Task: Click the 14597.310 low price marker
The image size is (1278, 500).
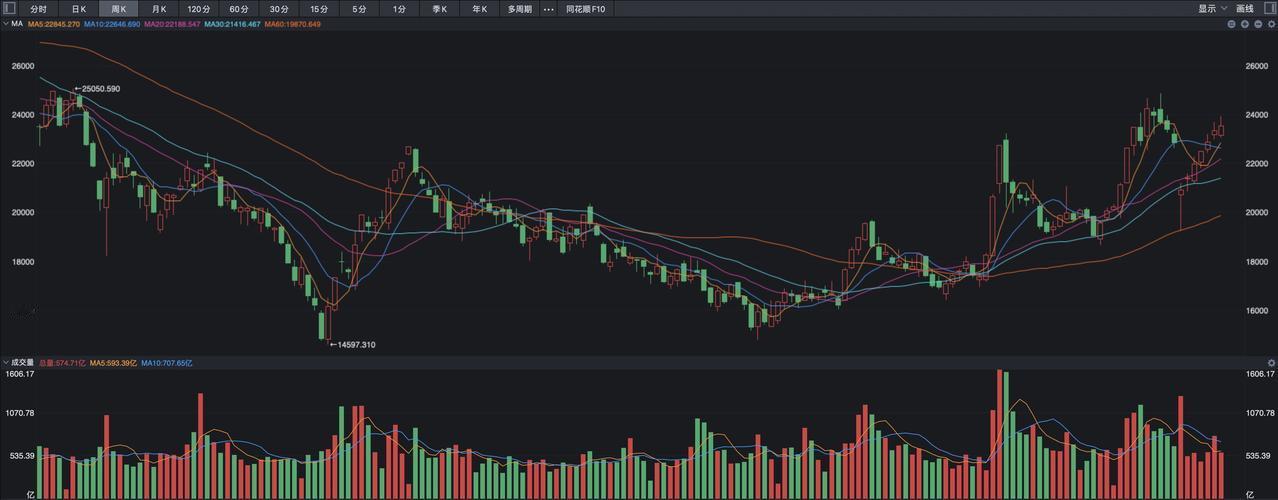Action: pyautogui.click(x=353, y=344)
